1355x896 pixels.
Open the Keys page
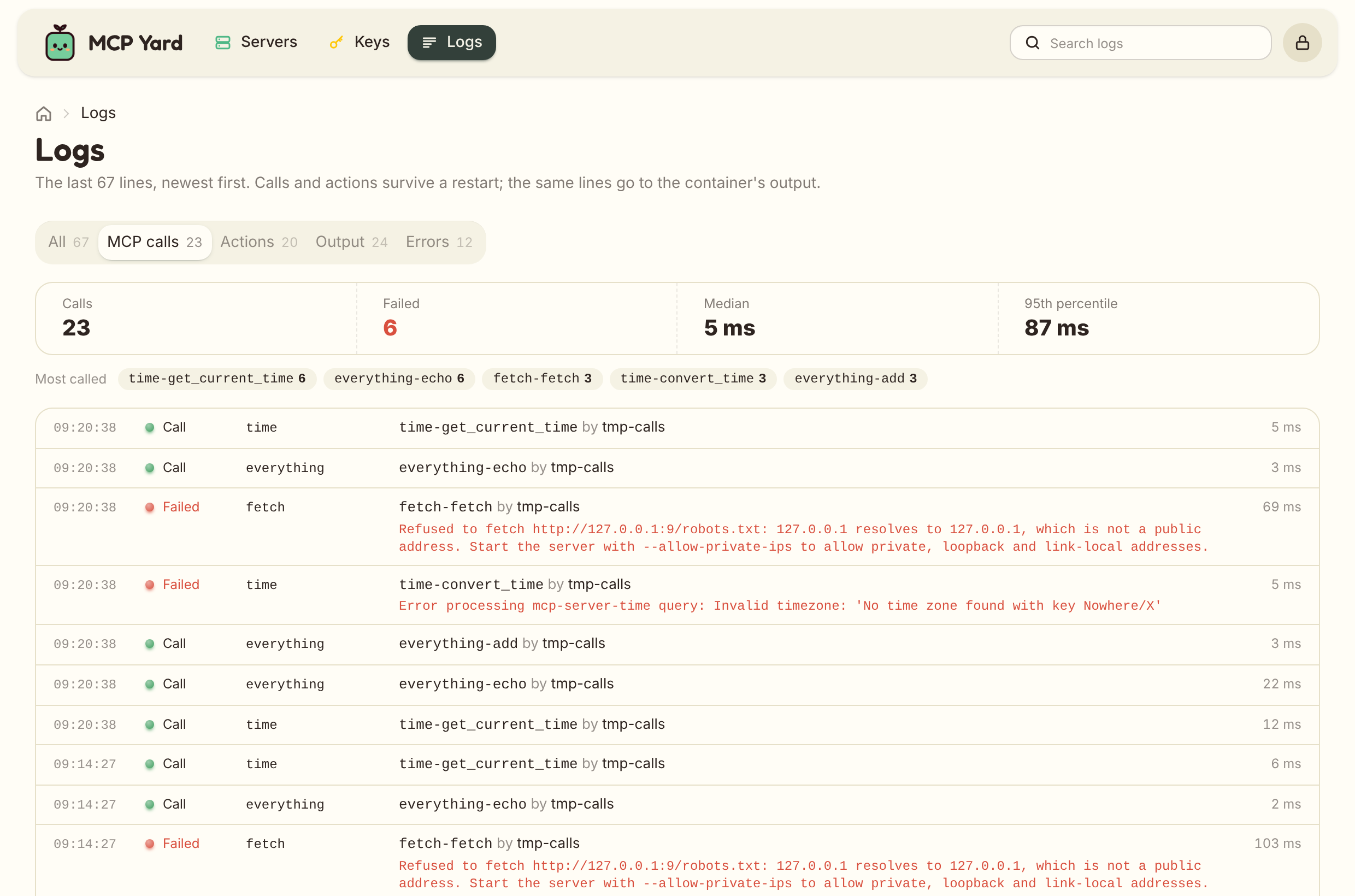360,42
